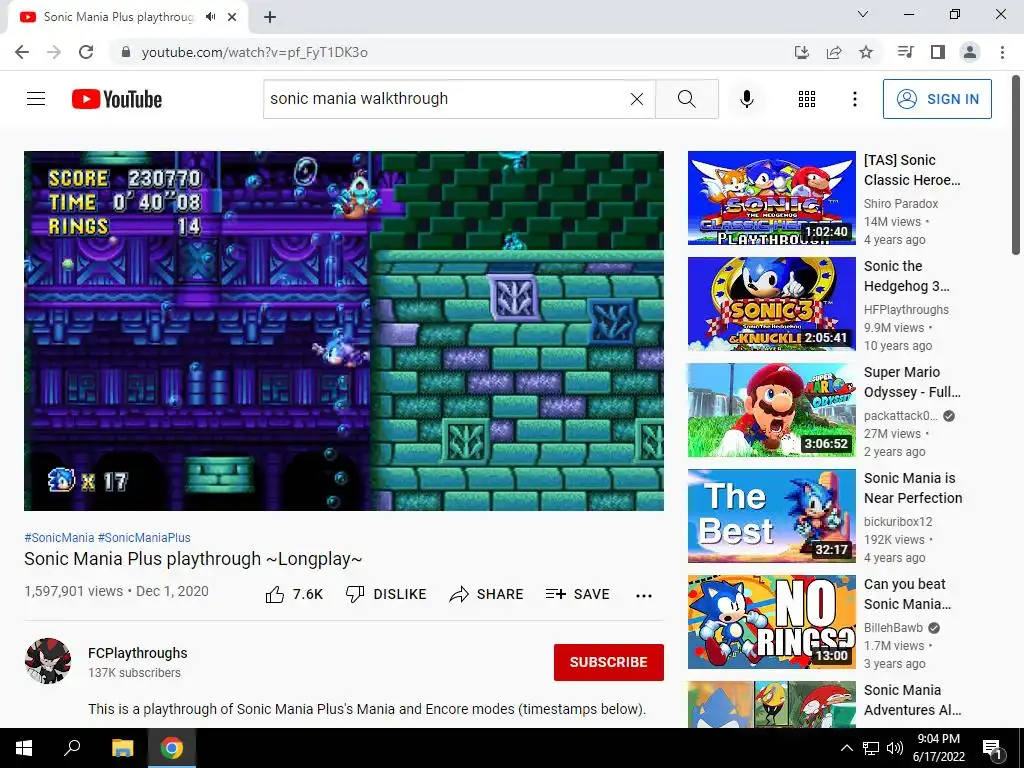Click the magnifier search button

(x=686, y=99)
